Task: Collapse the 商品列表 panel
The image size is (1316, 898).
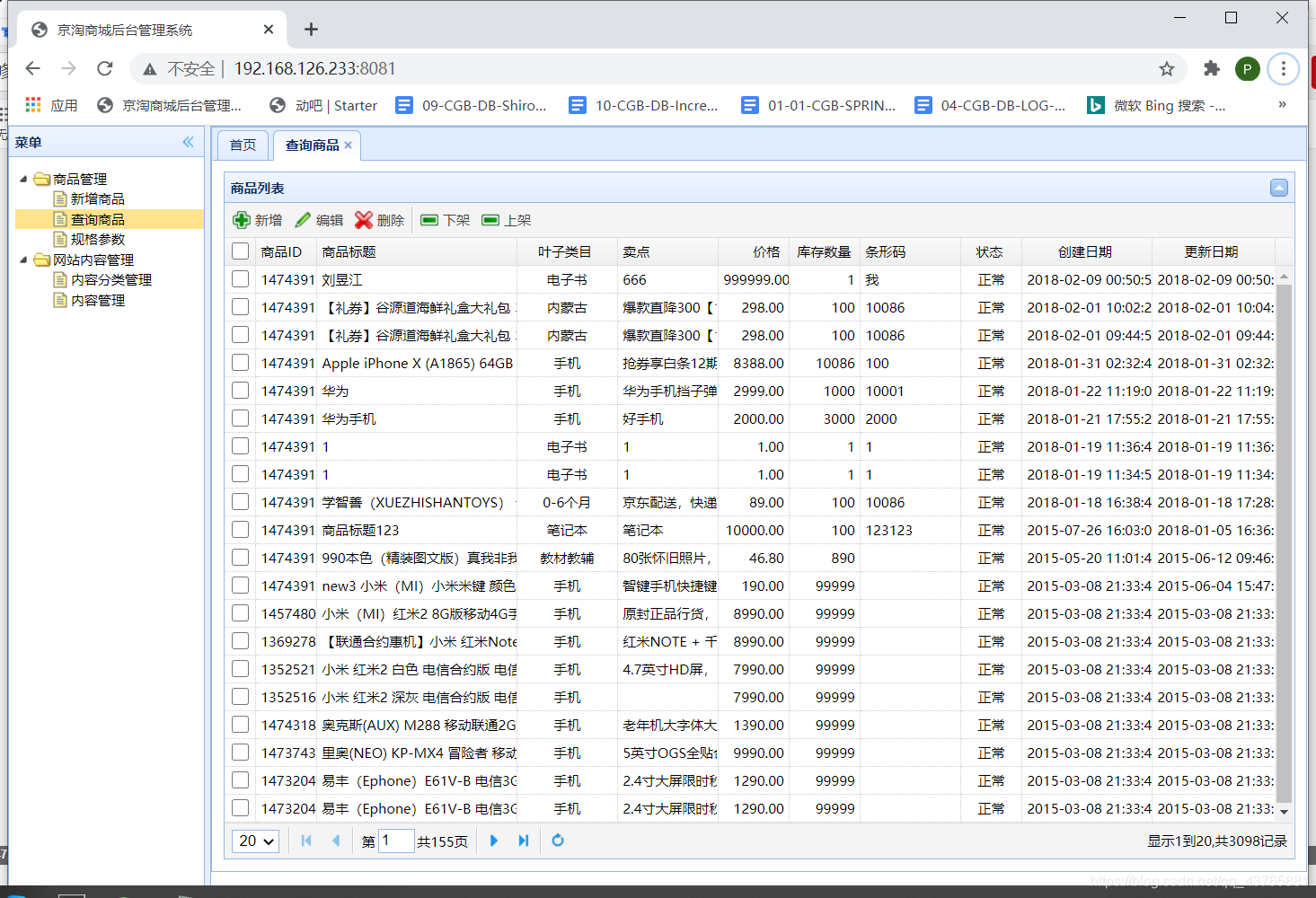Action: (x=1279, y=188)
